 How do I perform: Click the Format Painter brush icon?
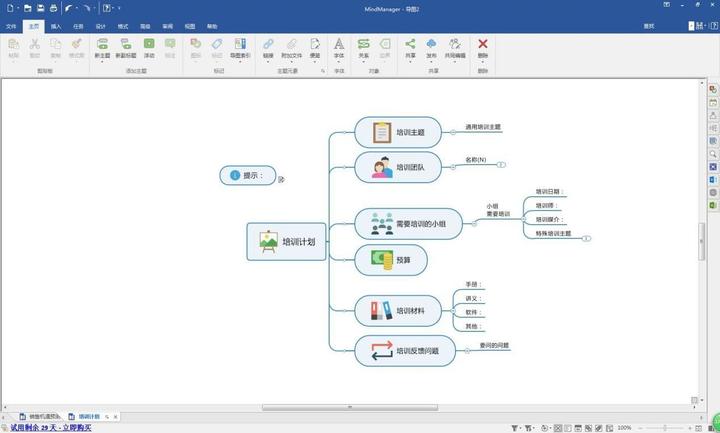point(76,44)
